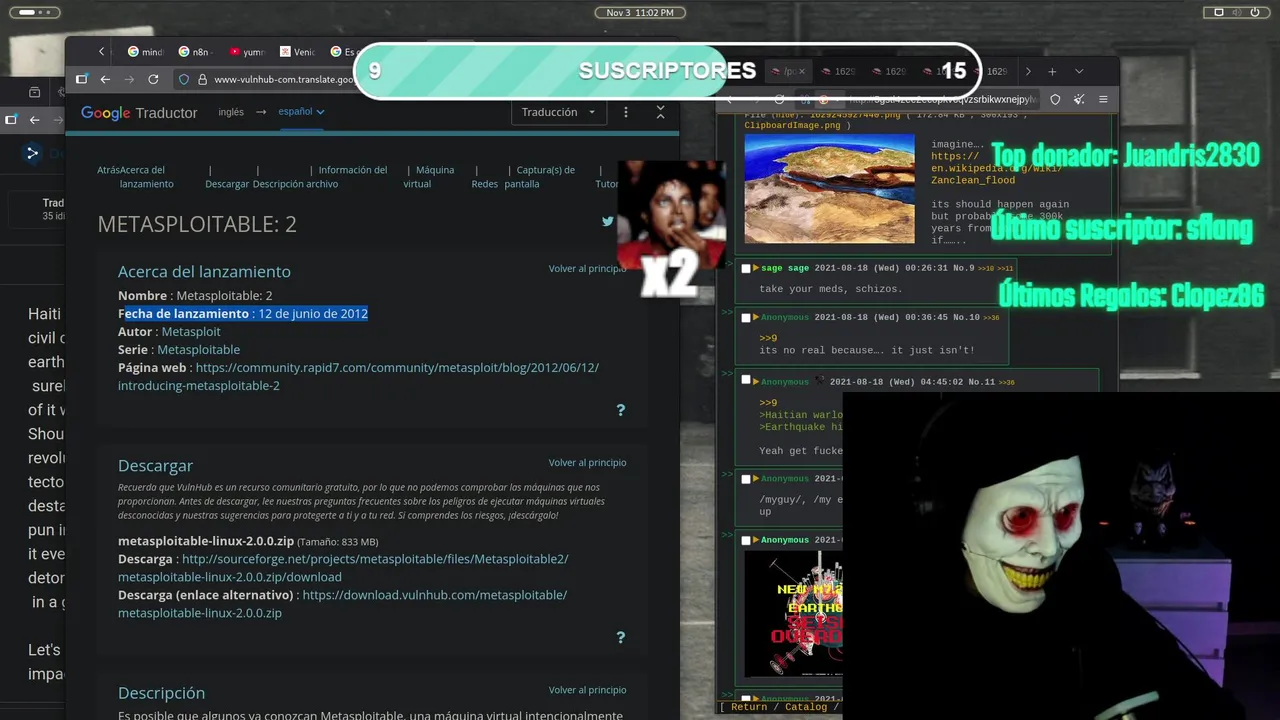Viewport: 1280px width, 720px height.
Task: Click Volver al principio beside Descargar
Action: 587,463
